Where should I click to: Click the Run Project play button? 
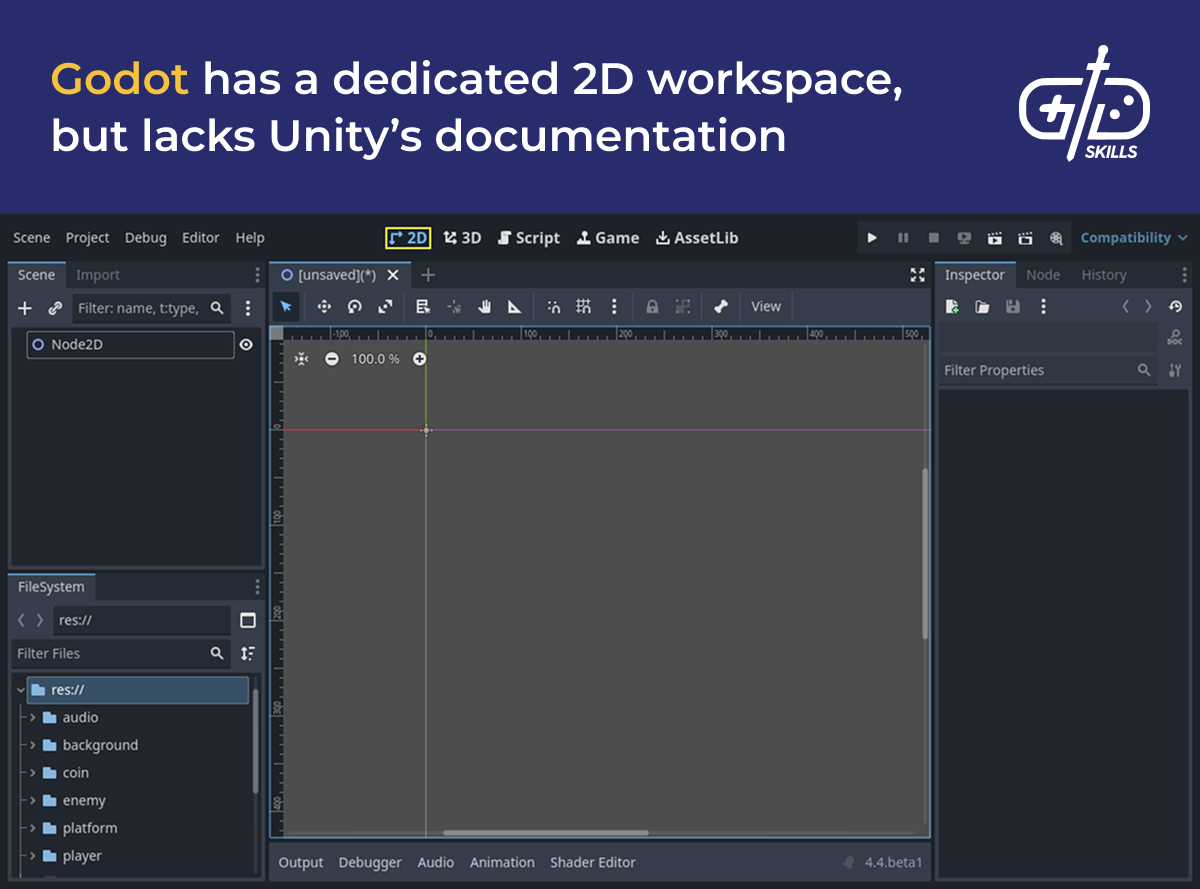[872, 238]
